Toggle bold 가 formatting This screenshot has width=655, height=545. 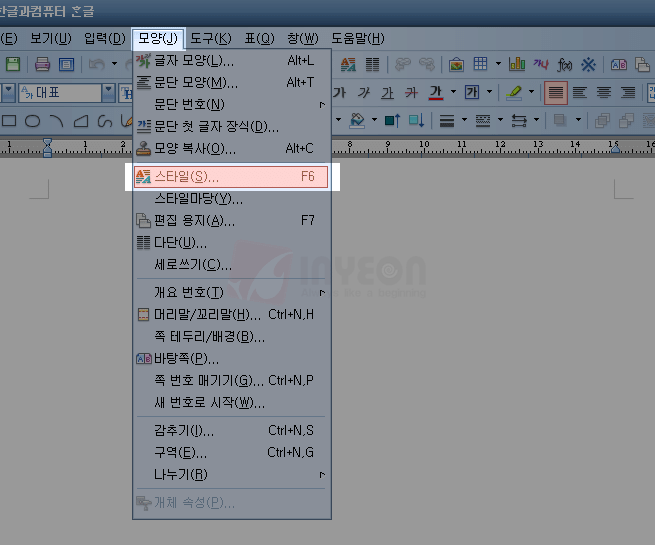340,92
